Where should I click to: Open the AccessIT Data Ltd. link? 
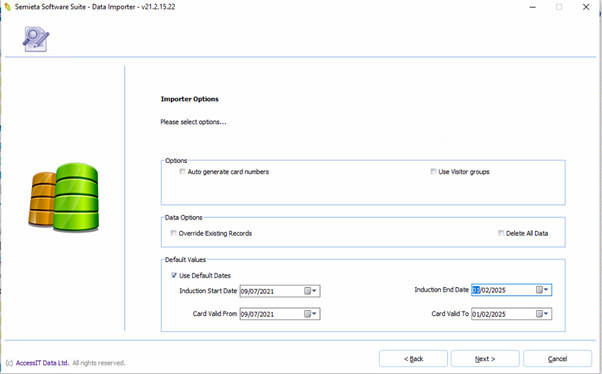42,363
